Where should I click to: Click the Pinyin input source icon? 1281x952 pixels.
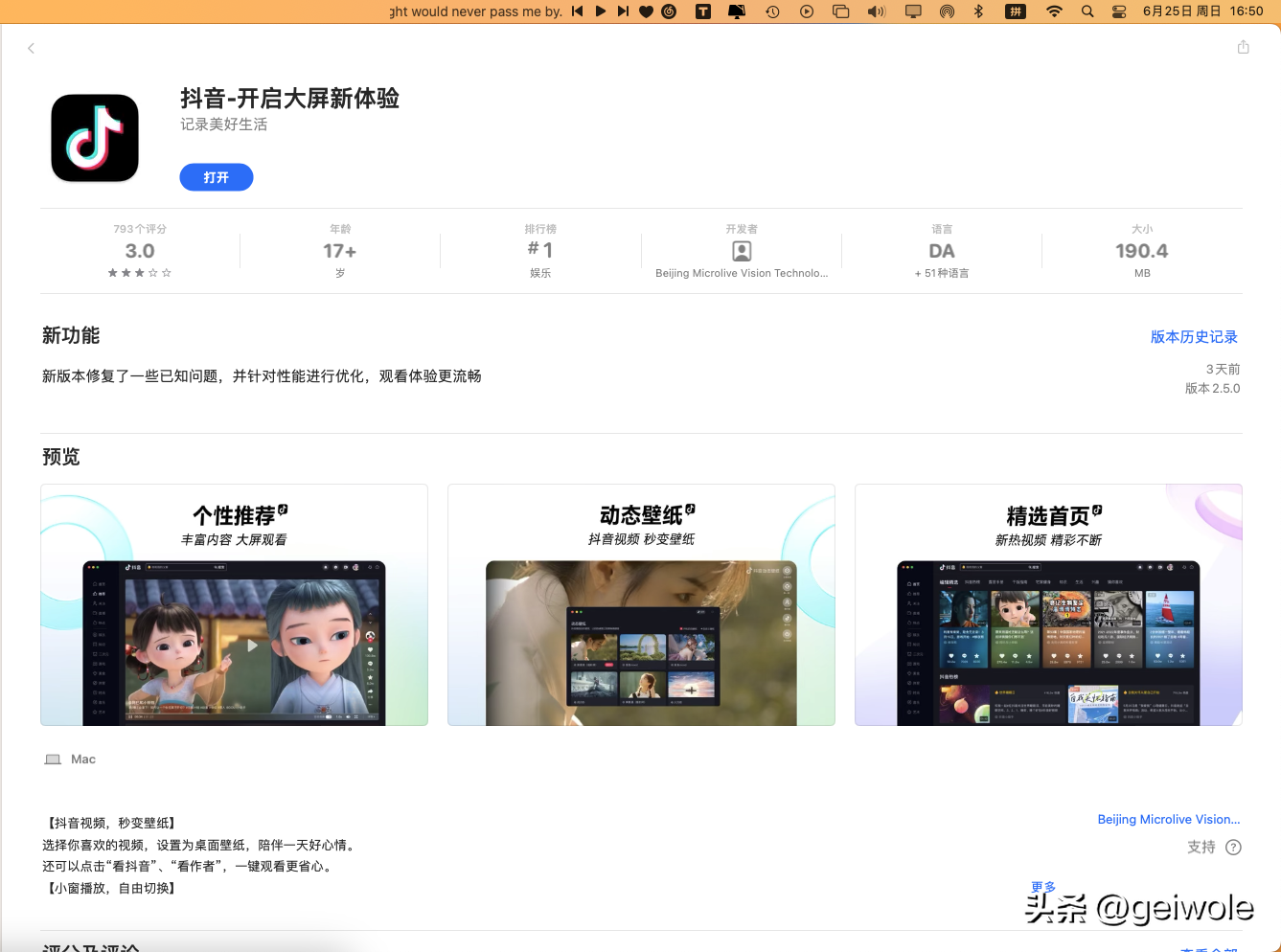1015,11
